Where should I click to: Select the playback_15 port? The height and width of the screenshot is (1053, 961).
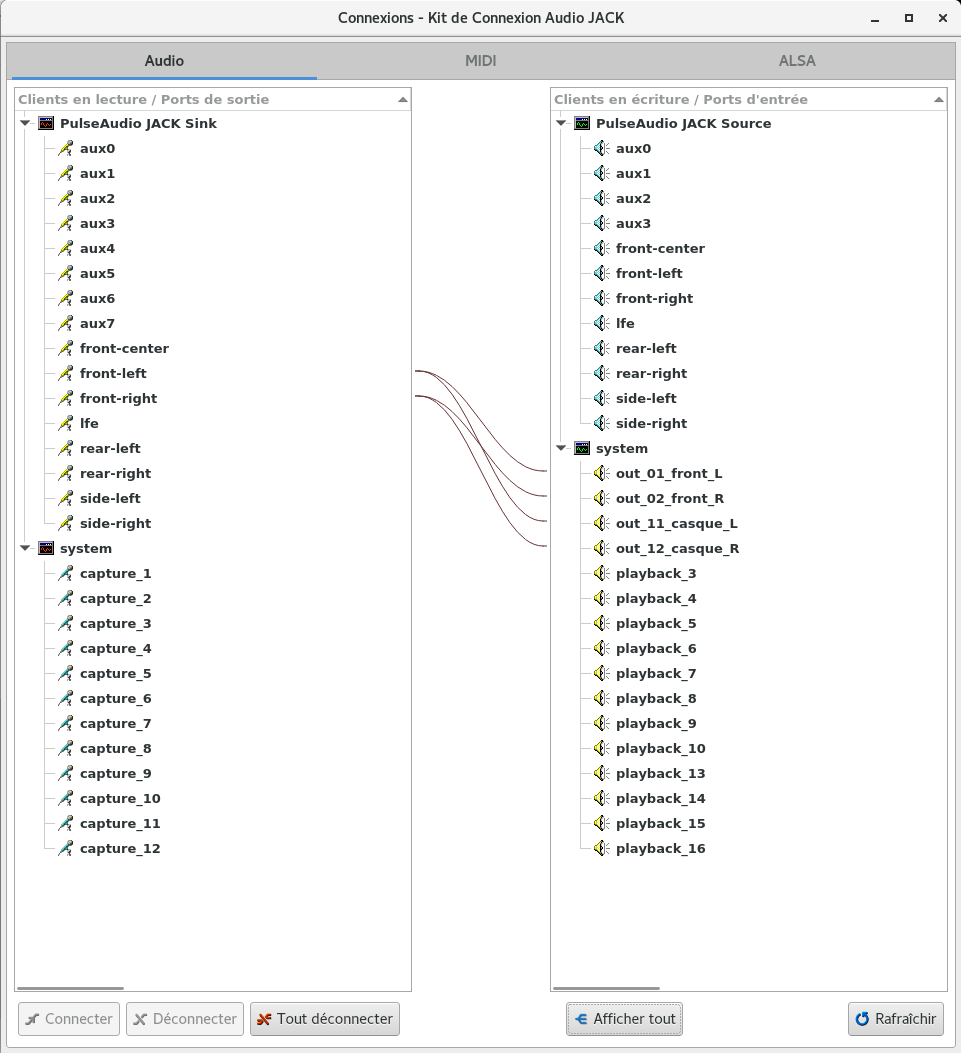click(661, 824)
